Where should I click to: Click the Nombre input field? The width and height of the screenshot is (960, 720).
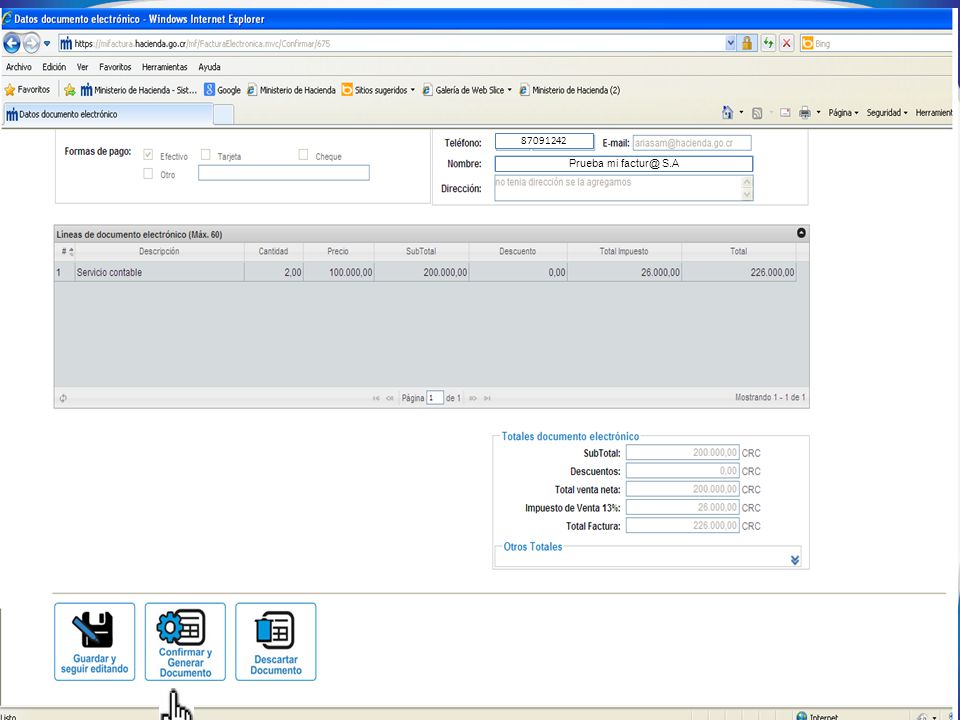[623, 164]
